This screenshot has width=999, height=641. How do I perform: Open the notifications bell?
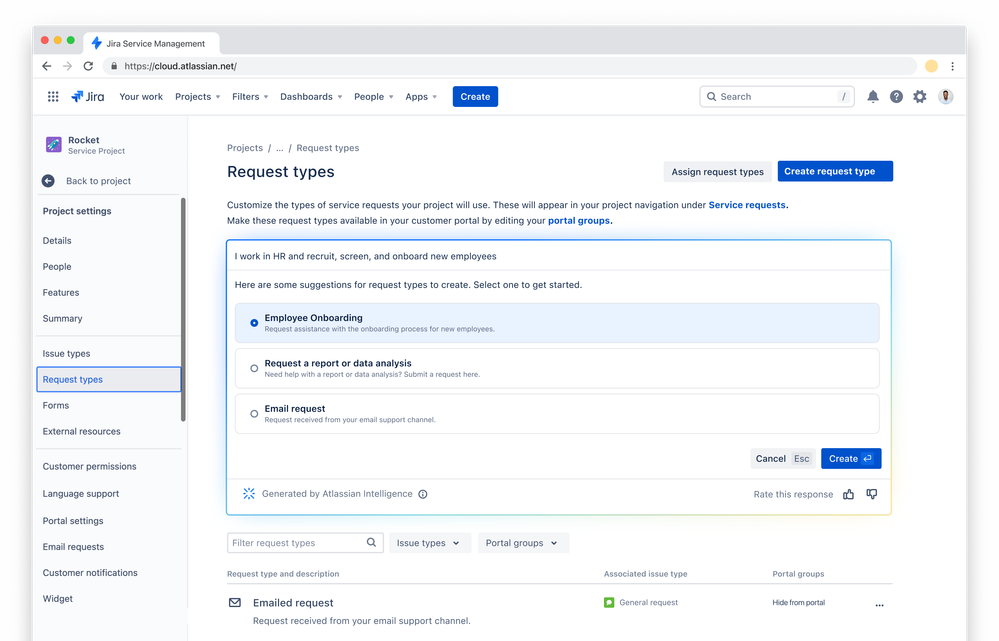click(873, 96)
